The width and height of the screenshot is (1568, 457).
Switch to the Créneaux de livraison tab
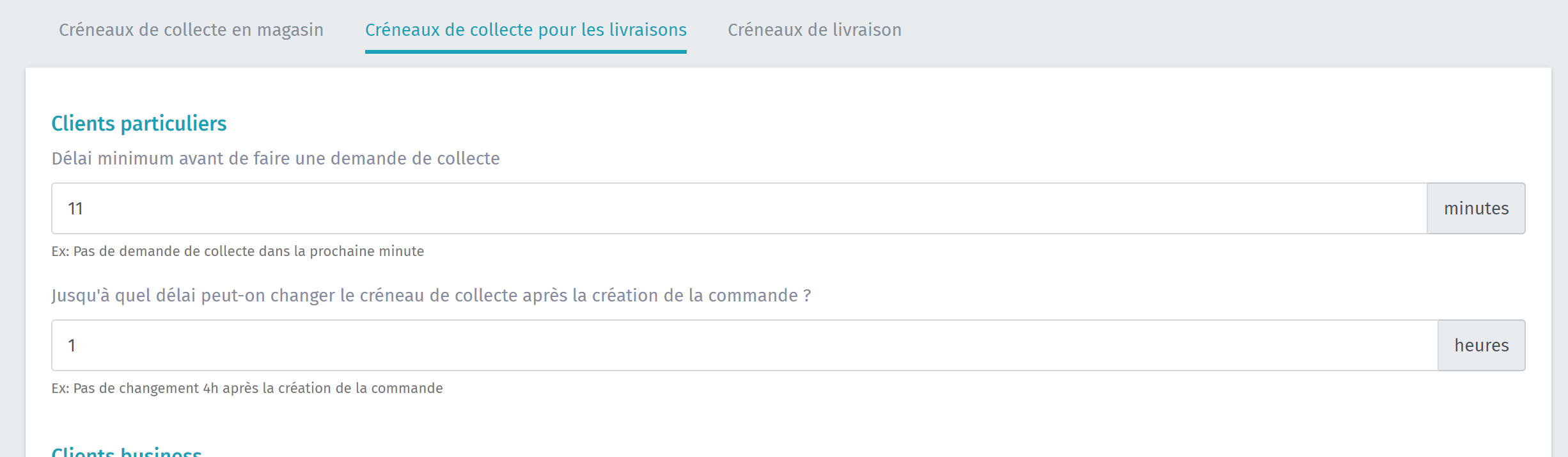coord(814,30)
